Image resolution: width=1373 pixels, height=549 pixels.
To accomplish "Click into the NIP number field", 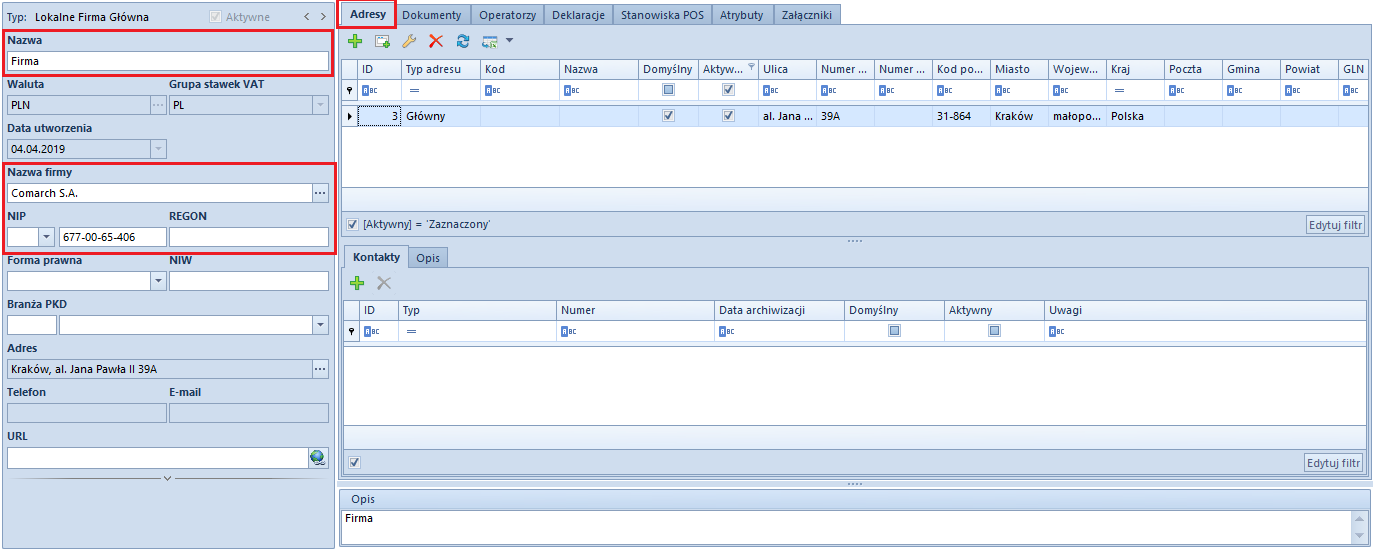I will point(112,237).
